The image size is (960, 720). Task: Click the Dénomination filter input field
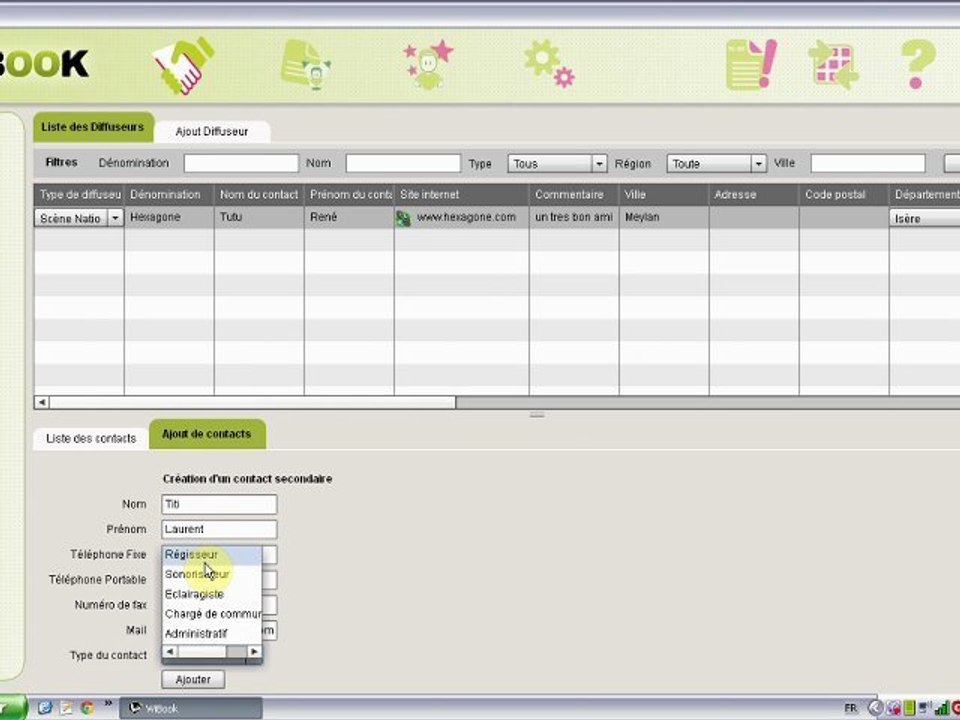pos(241,163)
